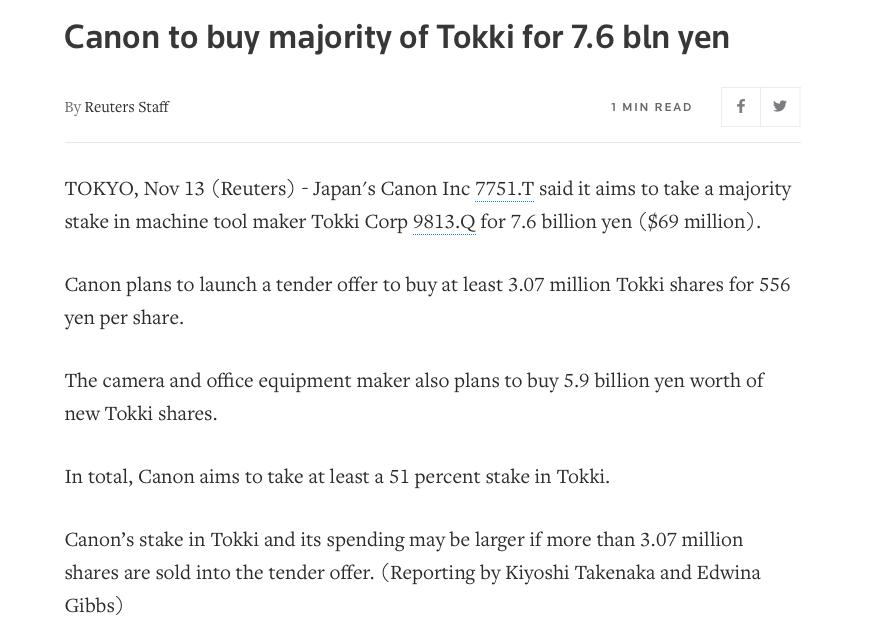The image size is (879, 626).
Task: Share the article on Twitter
Action: click(x=780, y=106)
